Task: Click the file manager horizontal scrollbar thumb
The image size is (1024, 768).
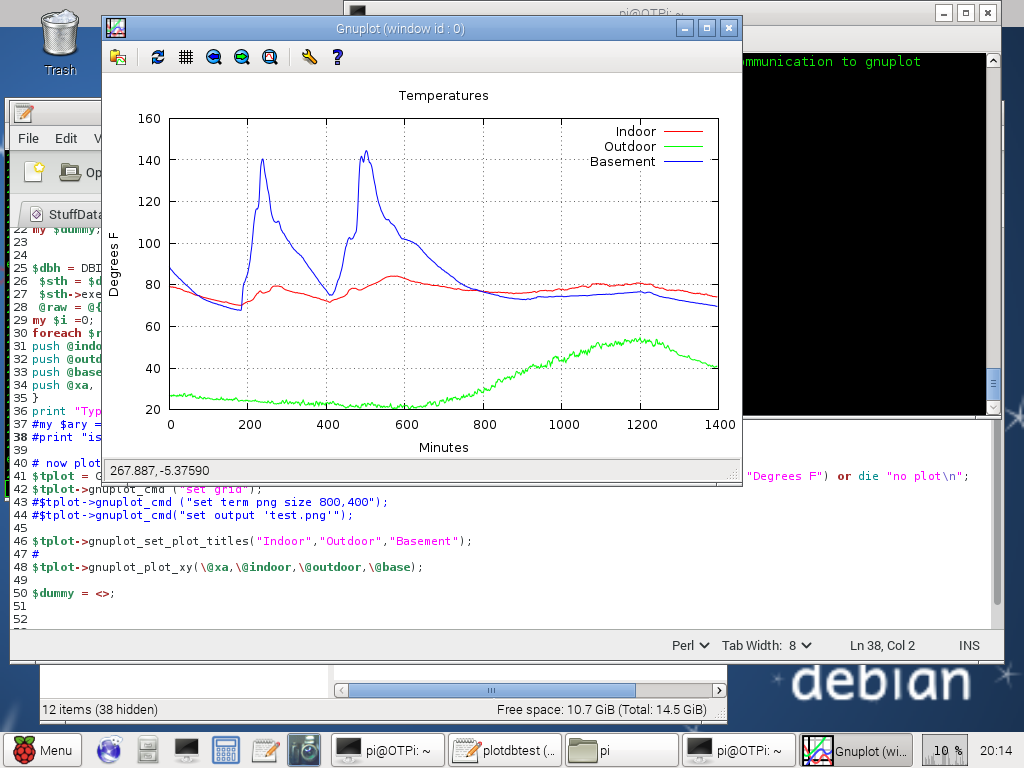Action: coord(491,690)
